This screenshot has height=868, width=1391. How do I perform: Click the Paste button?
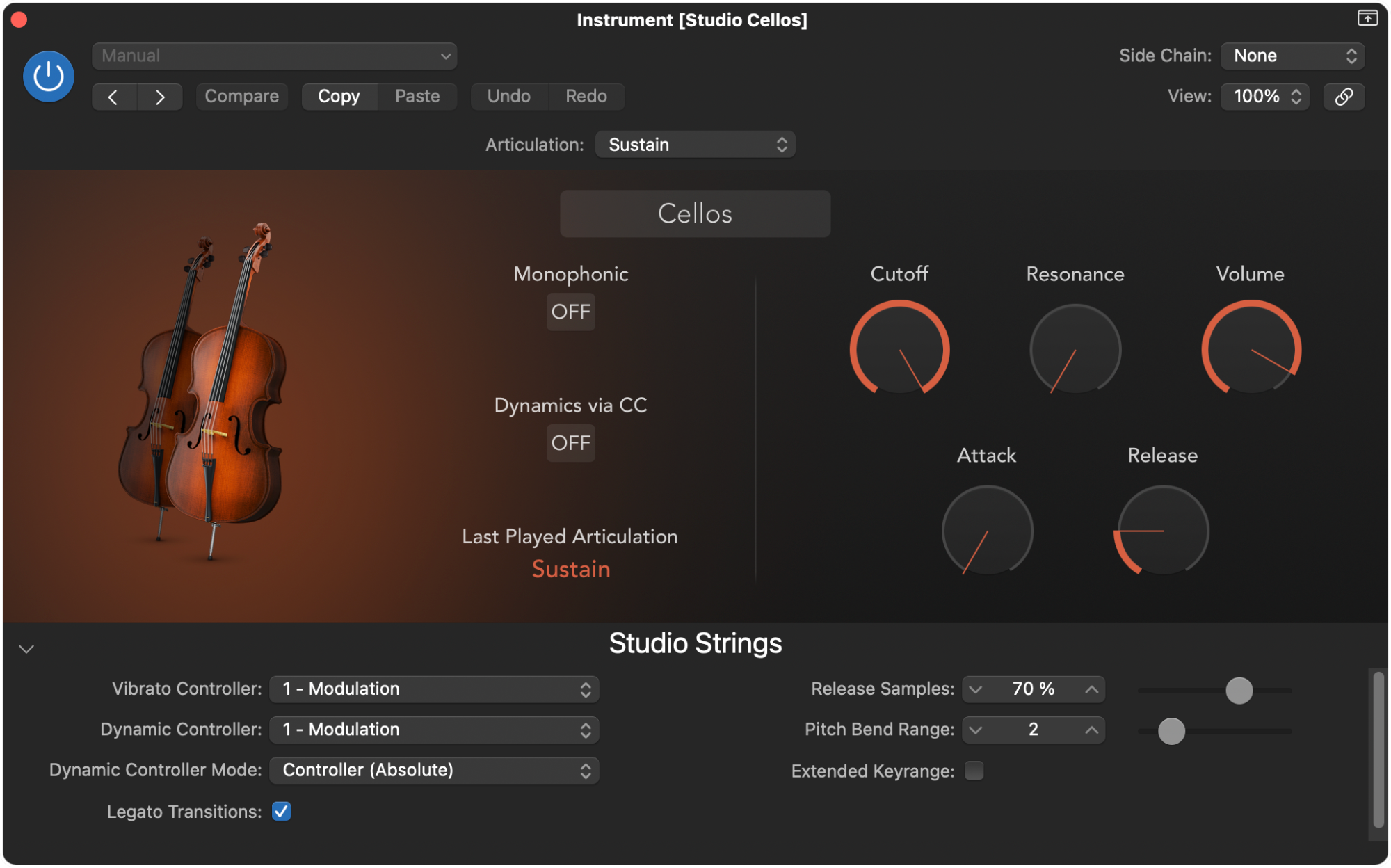tap(417, 97)
